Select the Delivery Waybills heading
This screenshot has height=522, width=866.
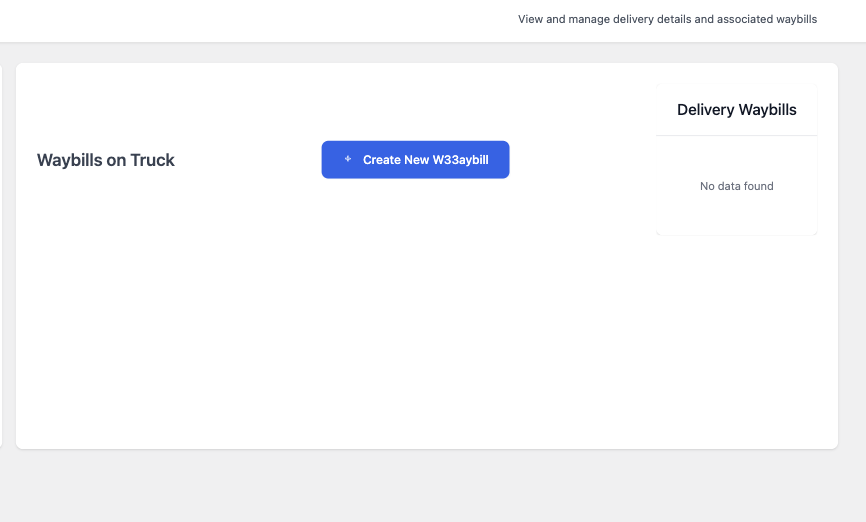(x=737, y=110)
